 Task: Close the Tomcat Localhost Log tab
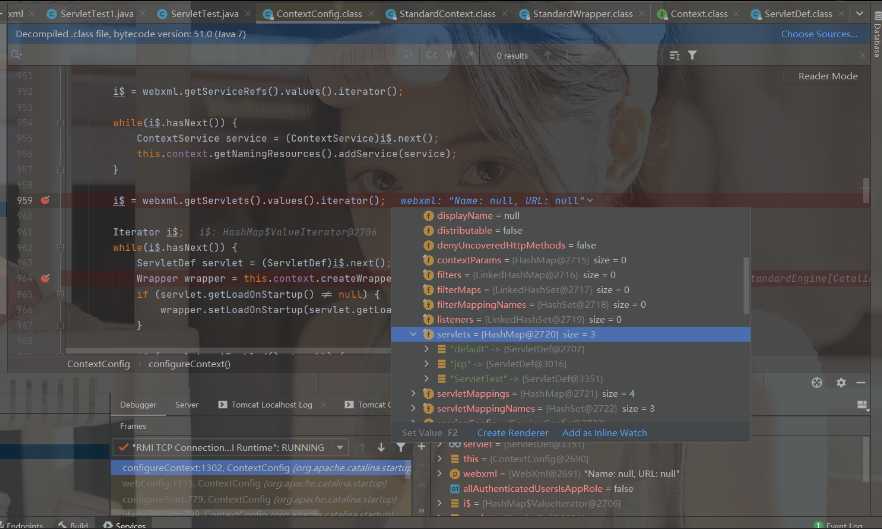click(324, 405)
